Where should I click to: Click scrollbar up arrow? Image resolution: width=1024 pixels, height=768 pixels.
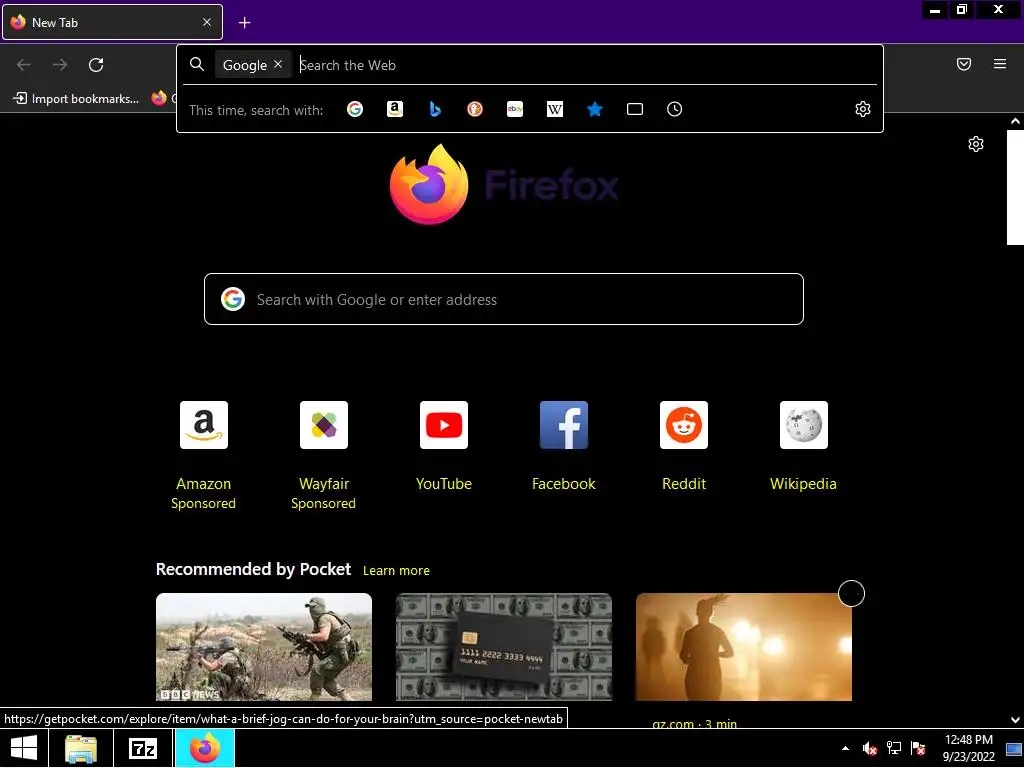(x=1015, y=121)
